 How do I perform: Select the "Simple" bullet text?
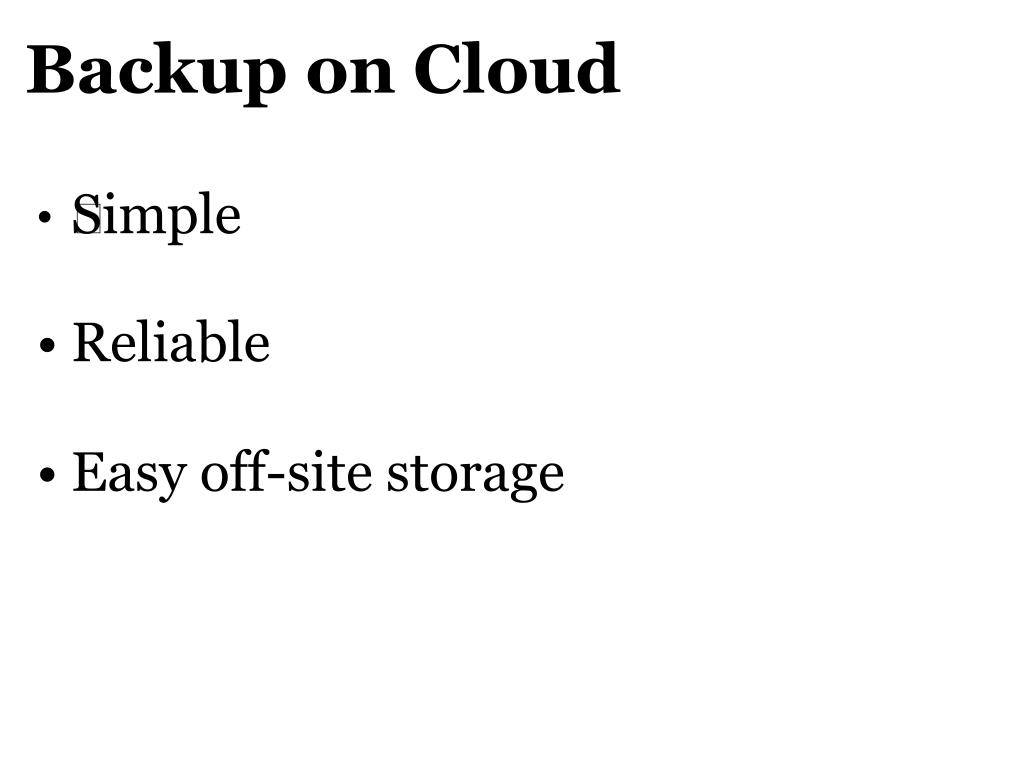[x=157, y=217]
